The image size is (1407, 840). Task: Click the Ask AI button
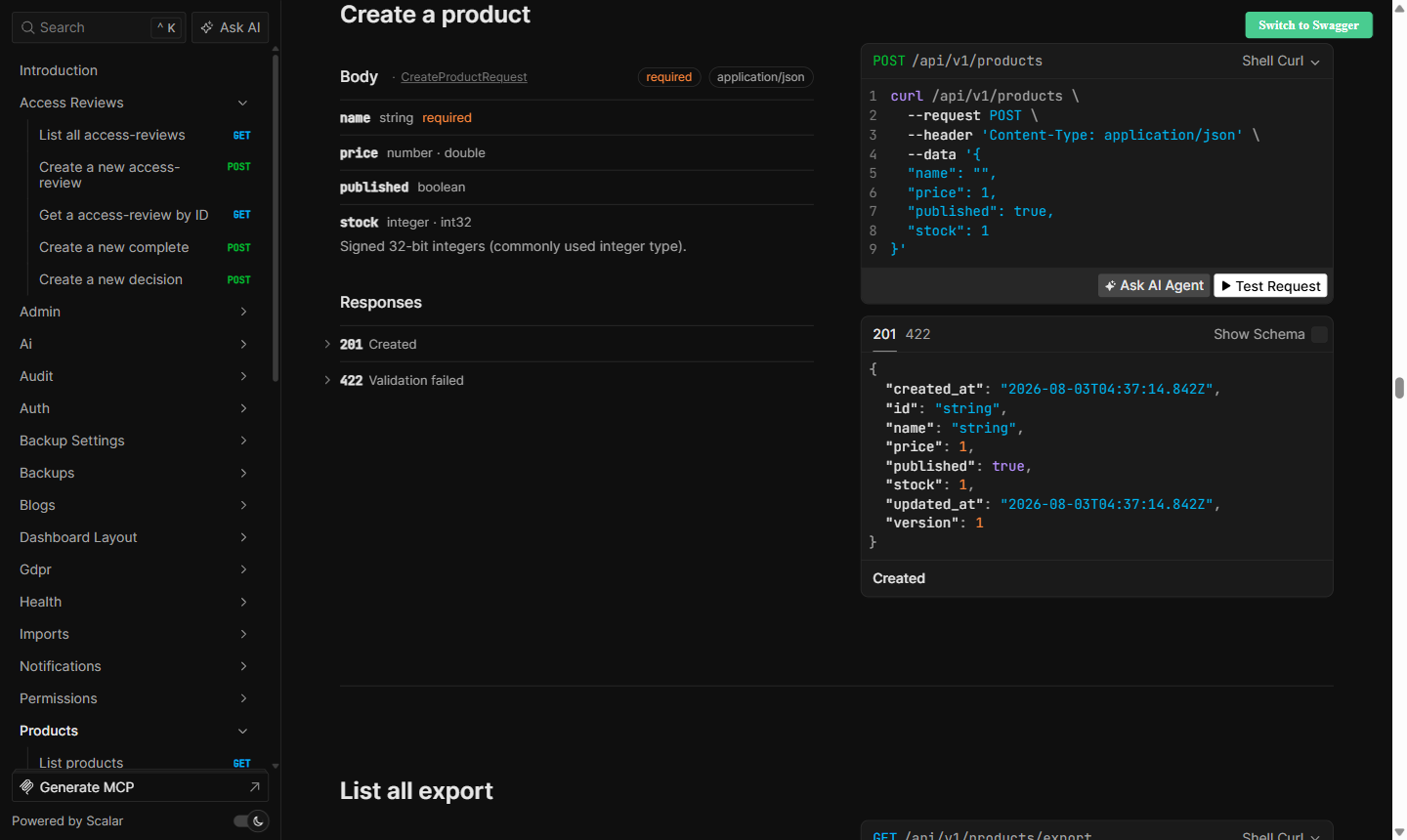[231, 27]
